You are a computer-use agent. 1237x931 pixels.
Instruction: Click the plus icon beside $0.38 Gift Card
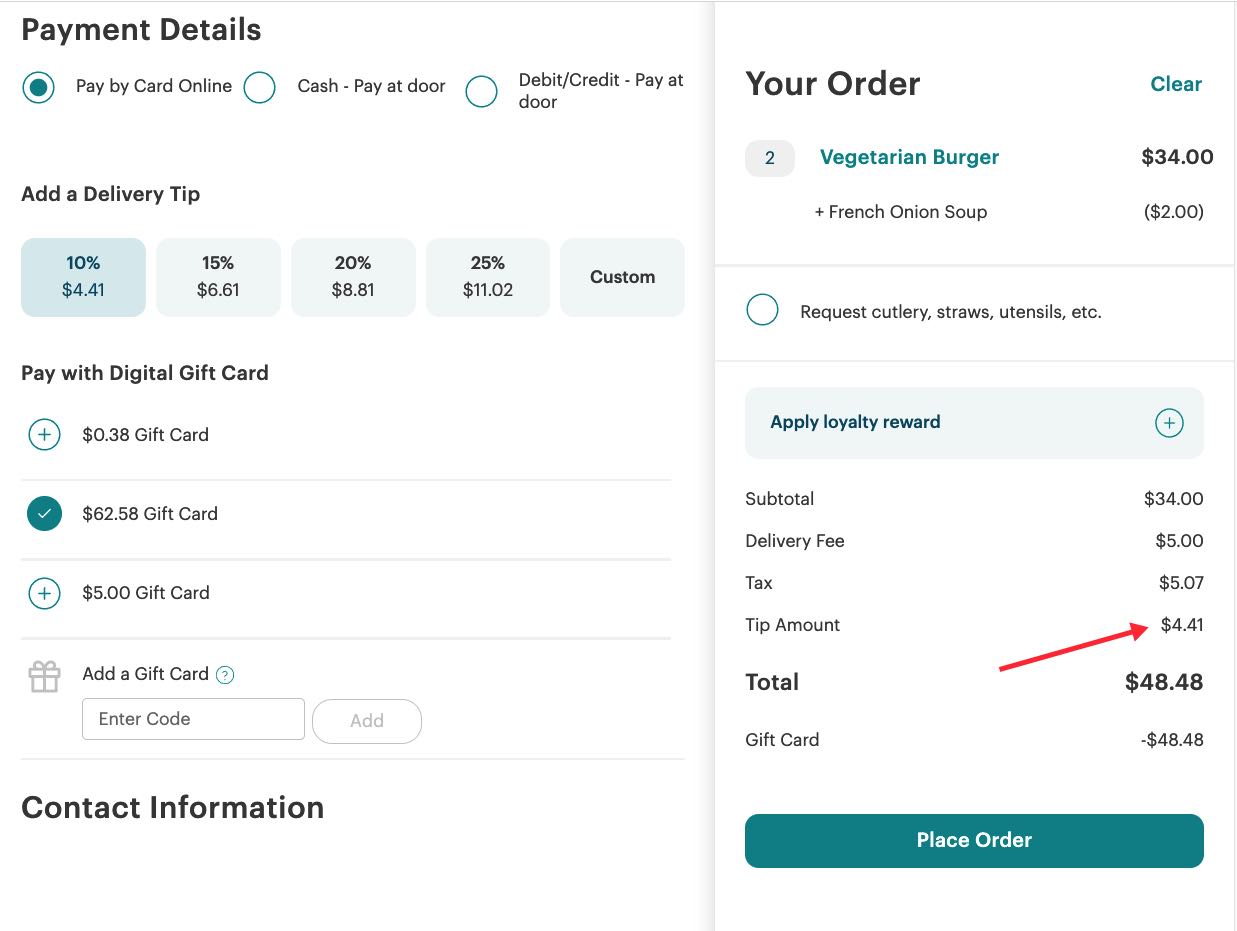[x=44, y=434]
